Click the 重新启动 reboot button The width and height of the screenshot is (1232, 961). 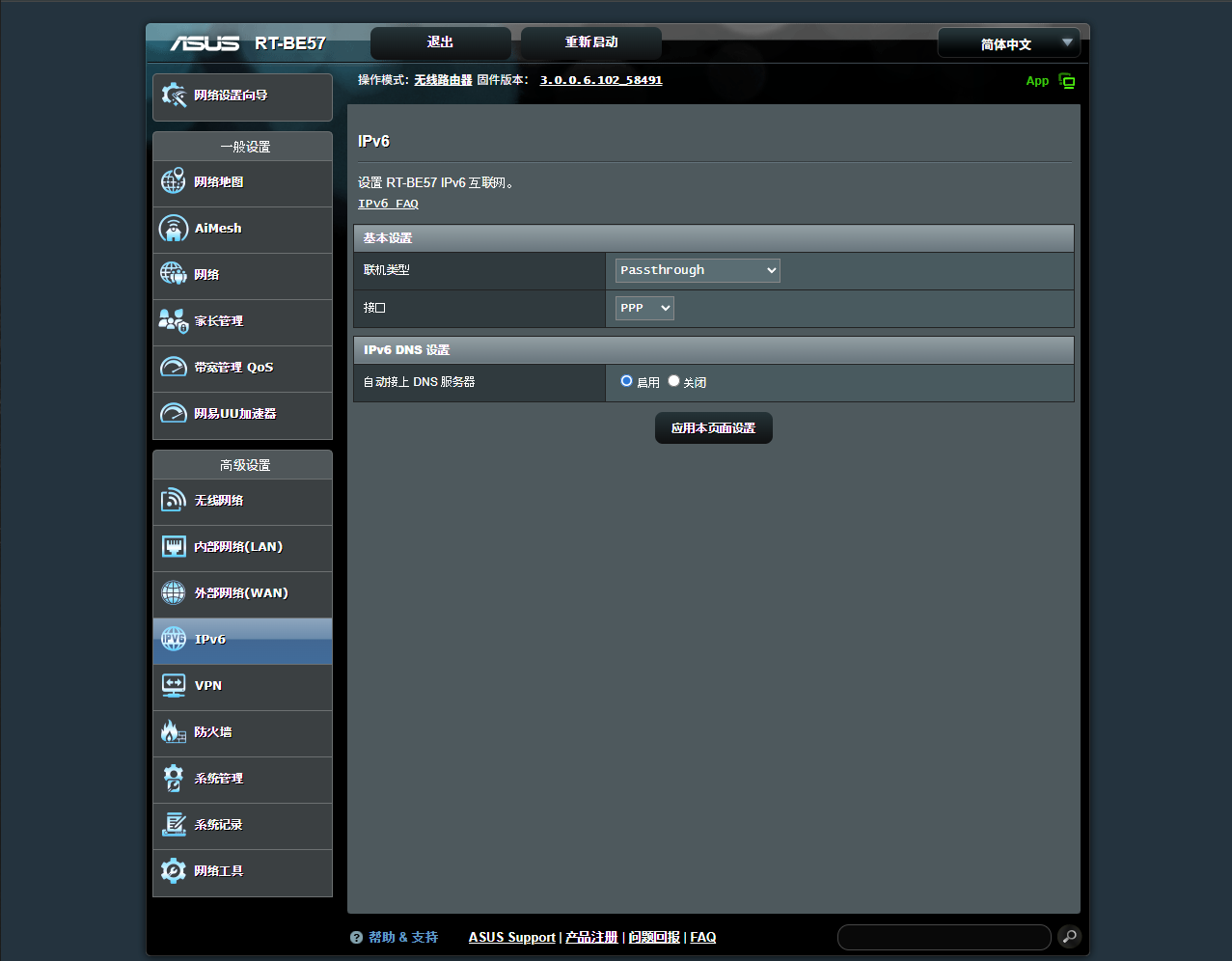coord(590,42)
